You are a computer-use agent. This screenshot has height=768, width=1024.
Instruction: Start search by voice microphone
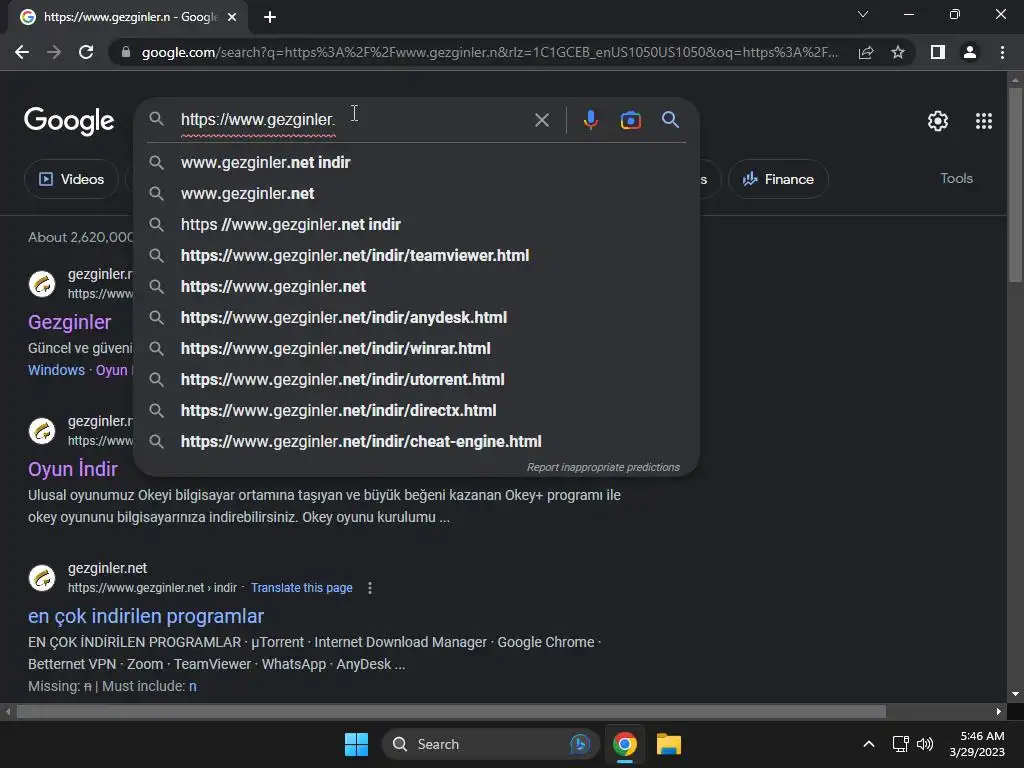[590, 120]
